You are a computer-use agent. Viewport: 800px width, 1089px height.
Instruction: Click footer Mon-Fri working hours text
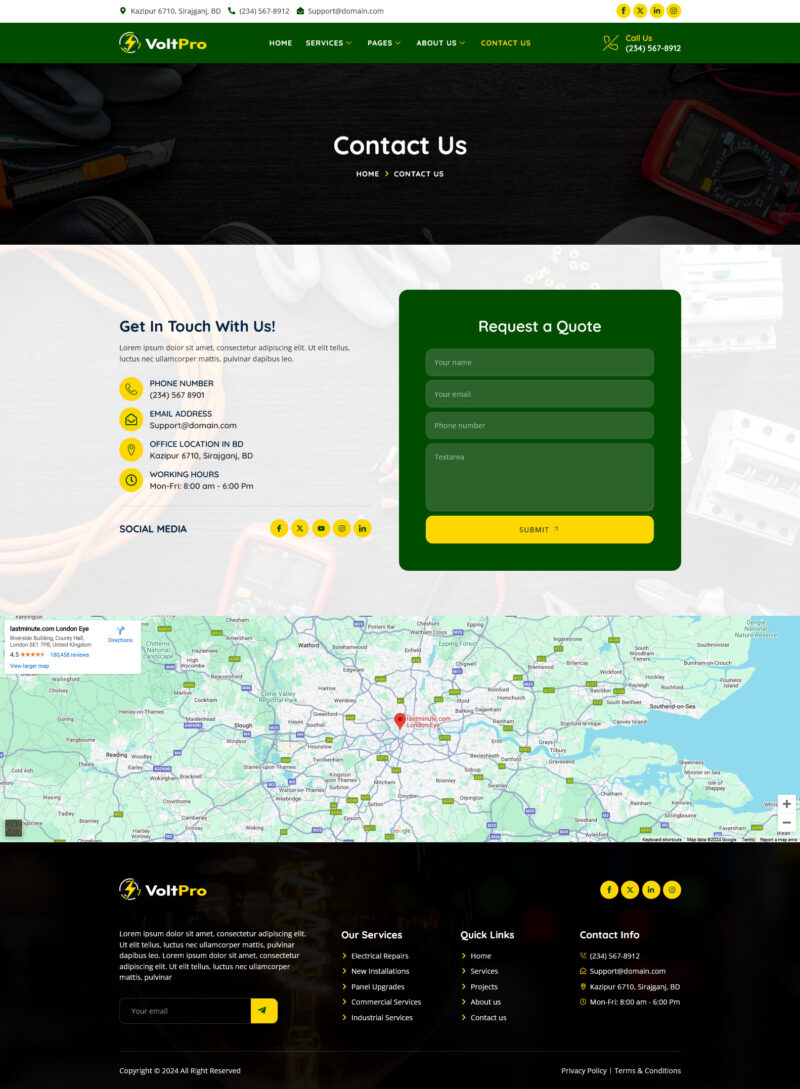(635, 1001)
